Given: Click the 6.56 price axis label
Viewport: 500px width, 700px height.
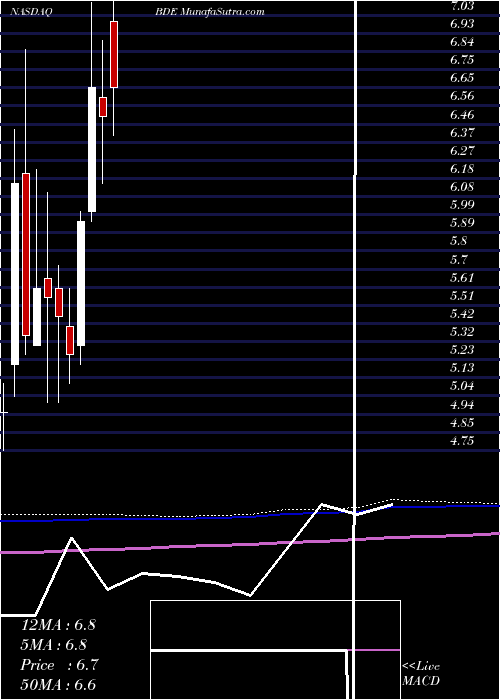Looking at the screenshot, I should (x=462, y=96).
